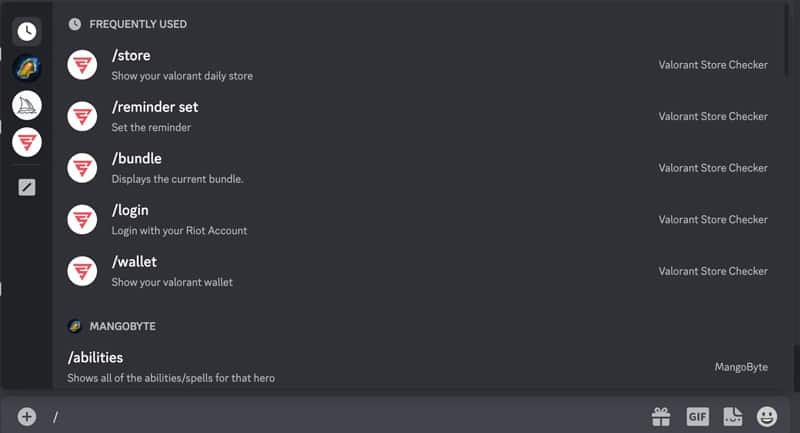Select the sailboat bot sidebar icon

coord(27,105)
